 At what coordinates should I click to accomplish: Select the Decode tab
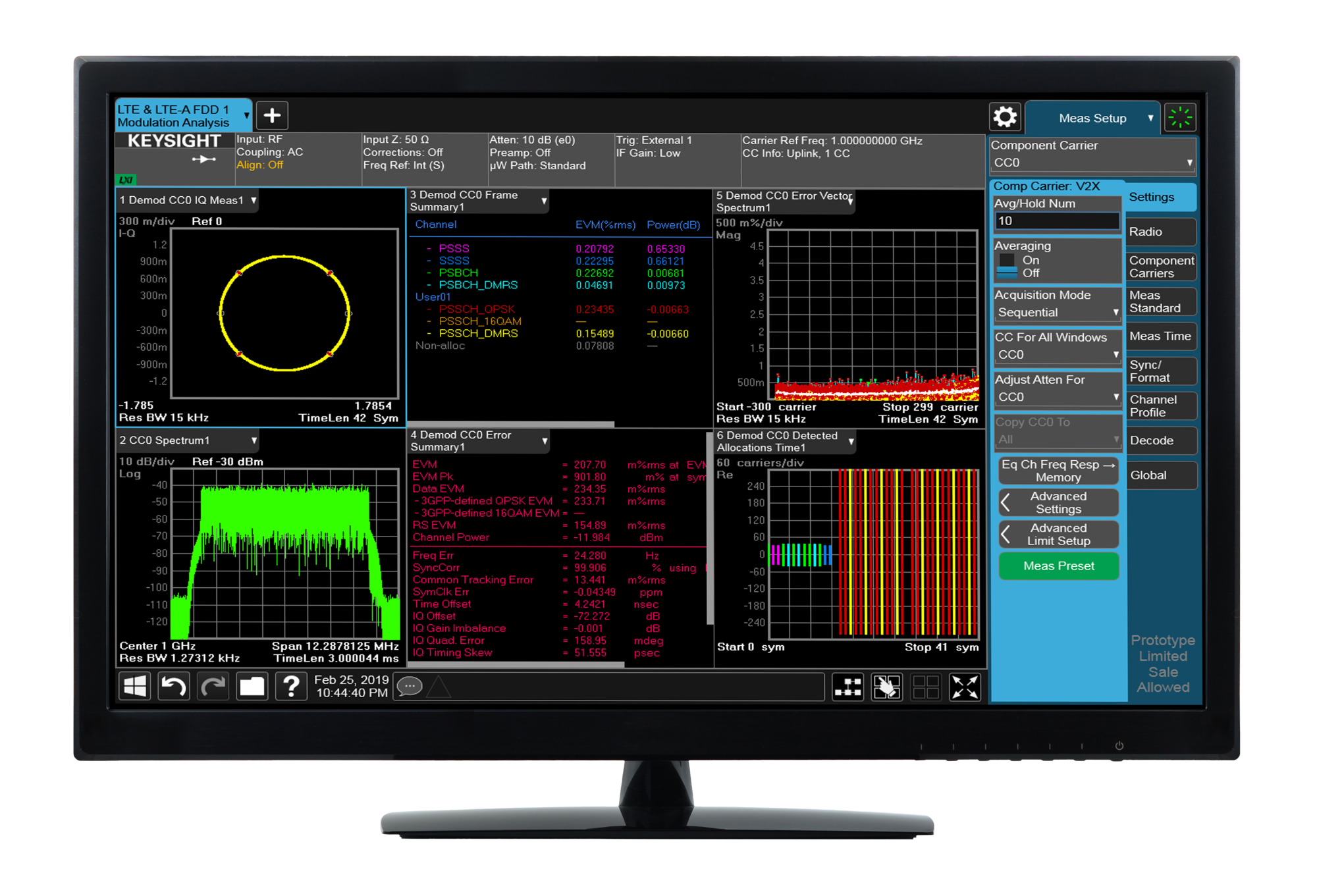(x=1160, y=440)
